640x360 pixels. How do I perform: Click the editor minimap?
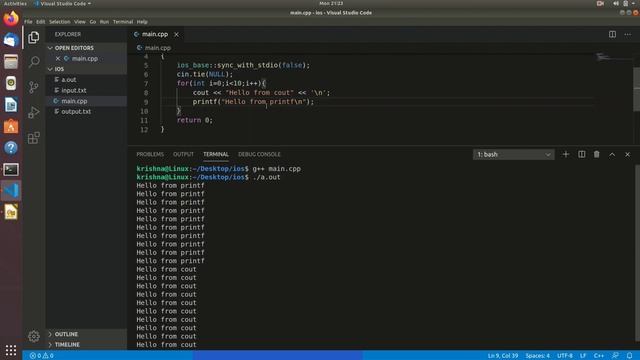613,58
